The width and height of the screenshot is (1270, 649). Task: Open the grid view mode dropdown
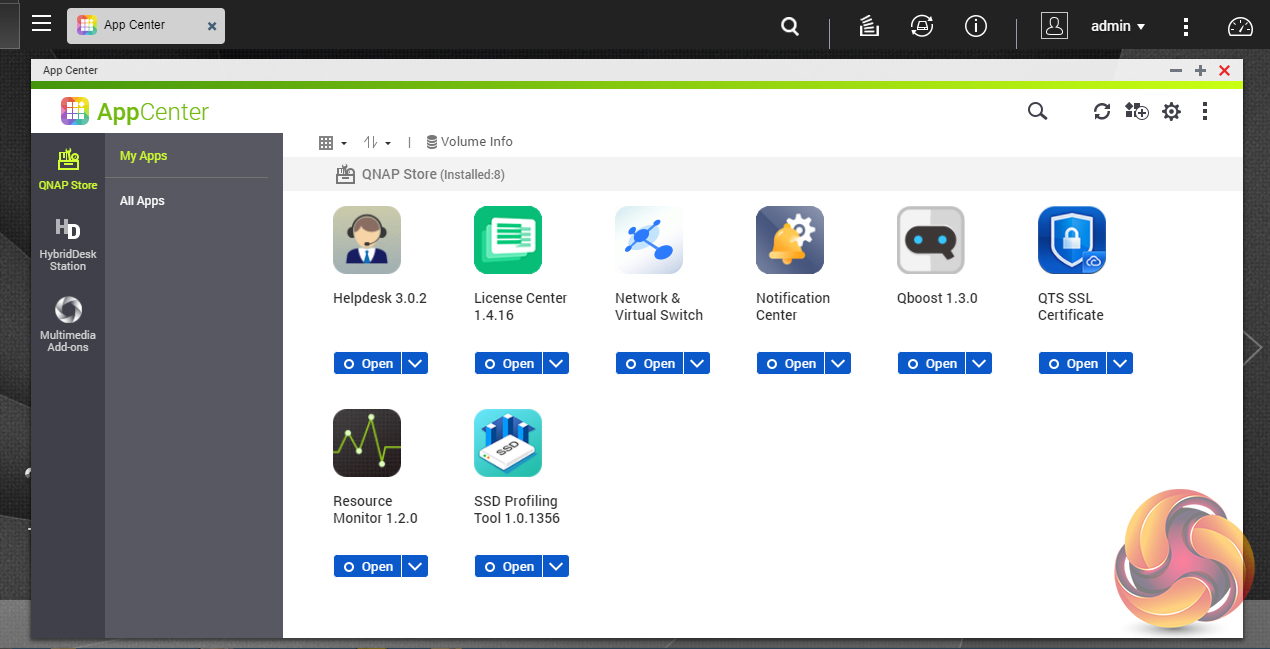(332, 143)
